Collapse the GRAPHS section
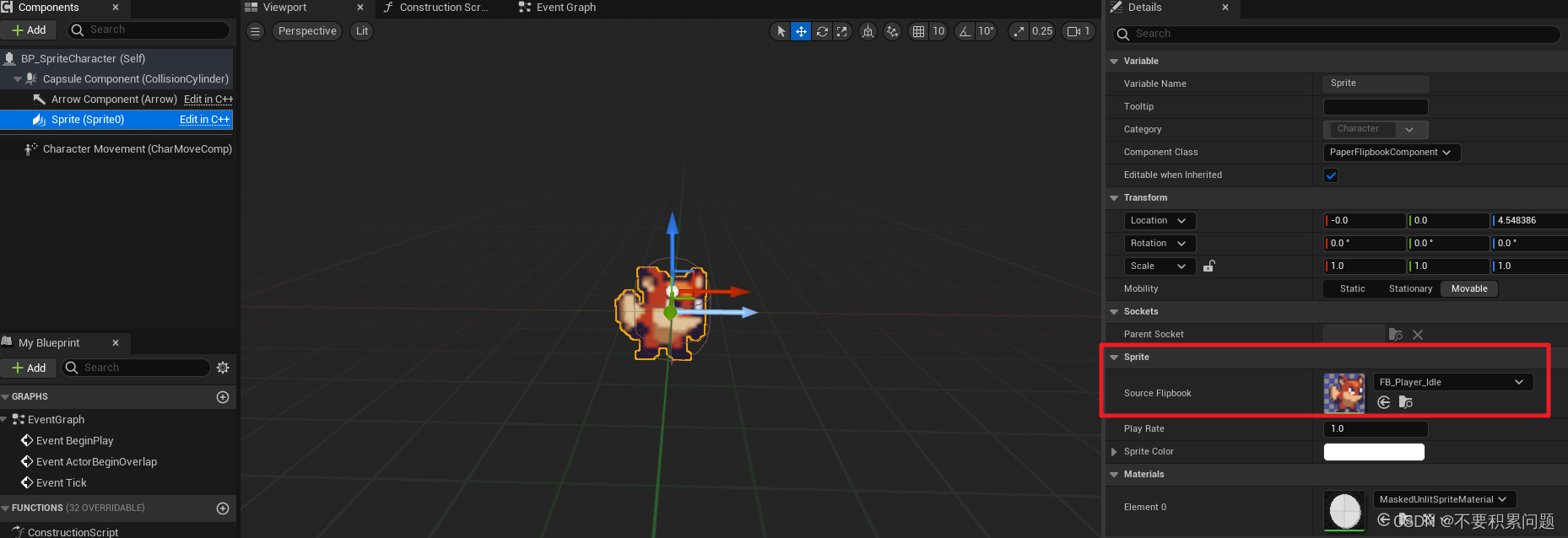 point(6,397)
